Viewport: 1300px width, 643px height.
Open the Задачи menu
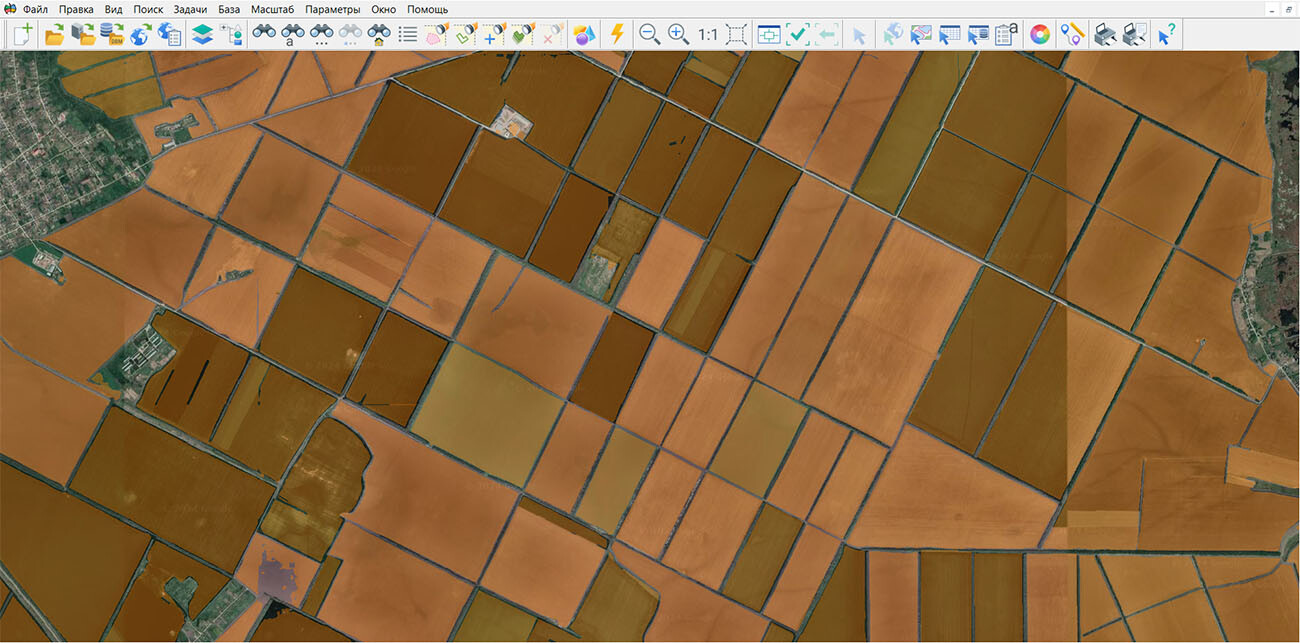[x=190, y=9]
